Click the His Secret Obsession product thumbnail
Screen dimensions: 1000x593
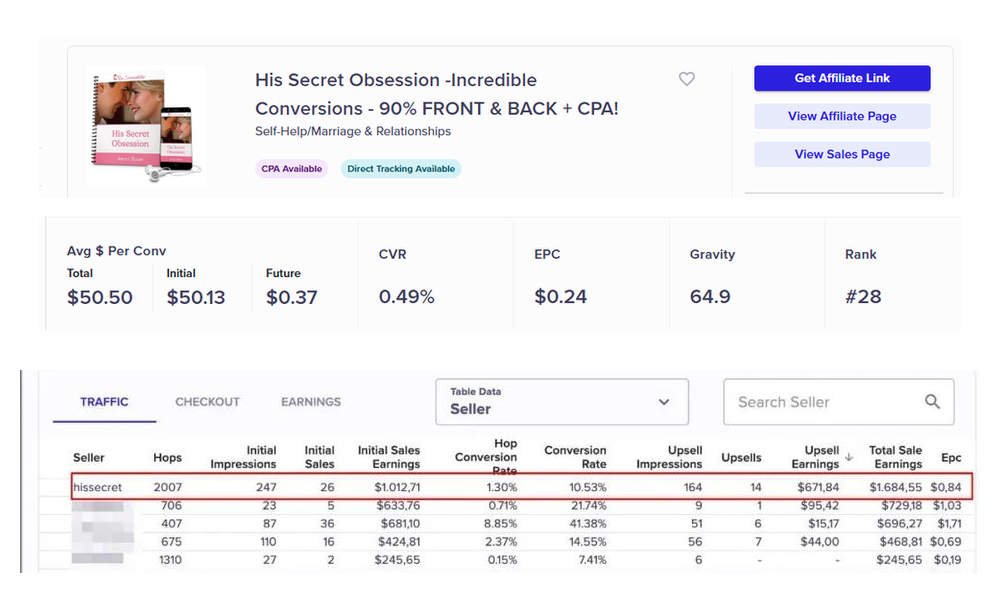point(147,126)
